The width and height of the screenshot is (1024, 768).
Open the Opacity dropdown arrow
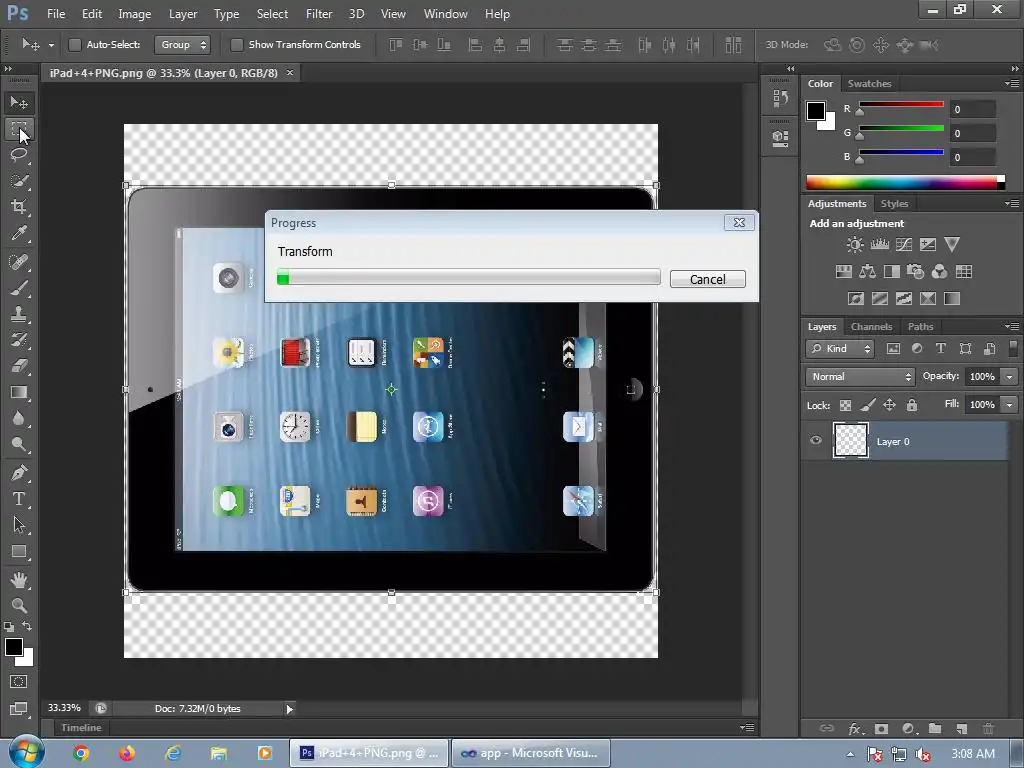tap(1010, 377)
